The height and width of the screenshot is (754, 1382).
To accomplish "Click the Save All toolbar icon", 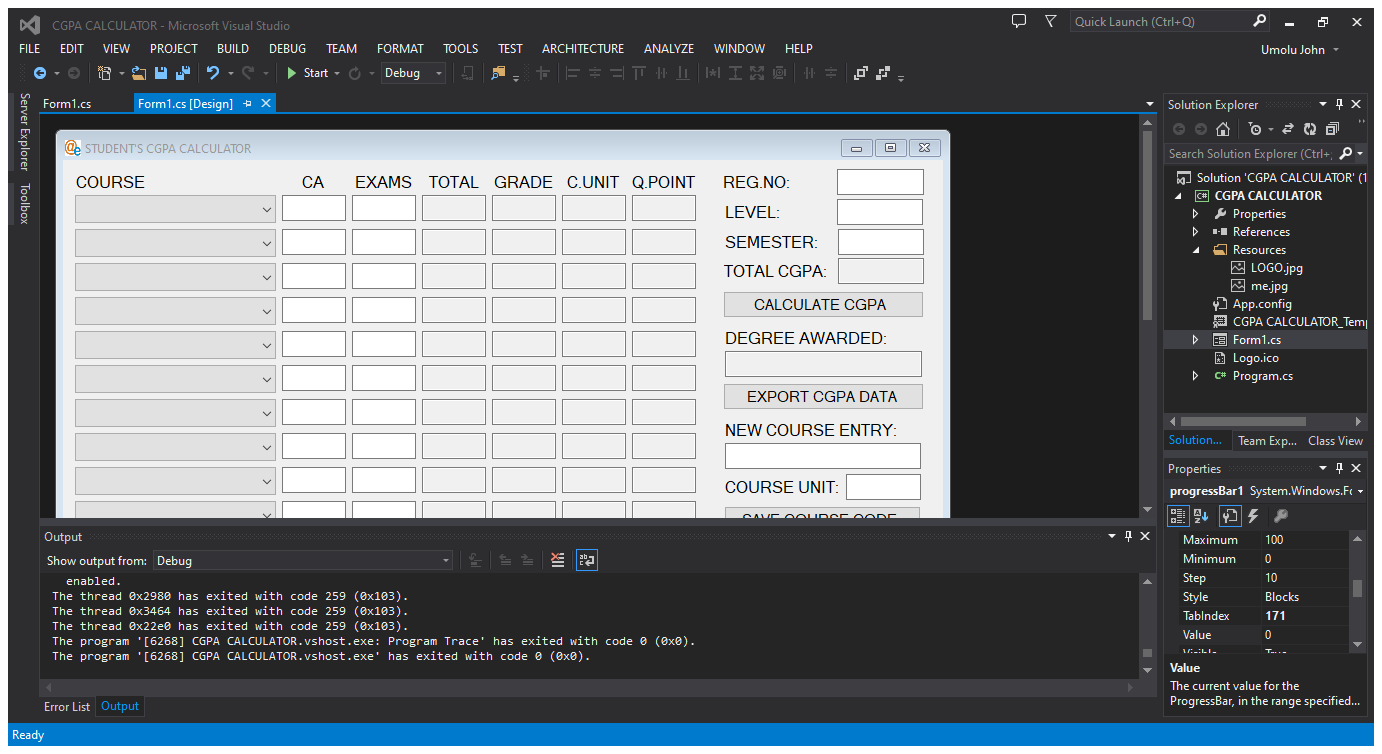I will pyautogui.click(x=183, y=73).
